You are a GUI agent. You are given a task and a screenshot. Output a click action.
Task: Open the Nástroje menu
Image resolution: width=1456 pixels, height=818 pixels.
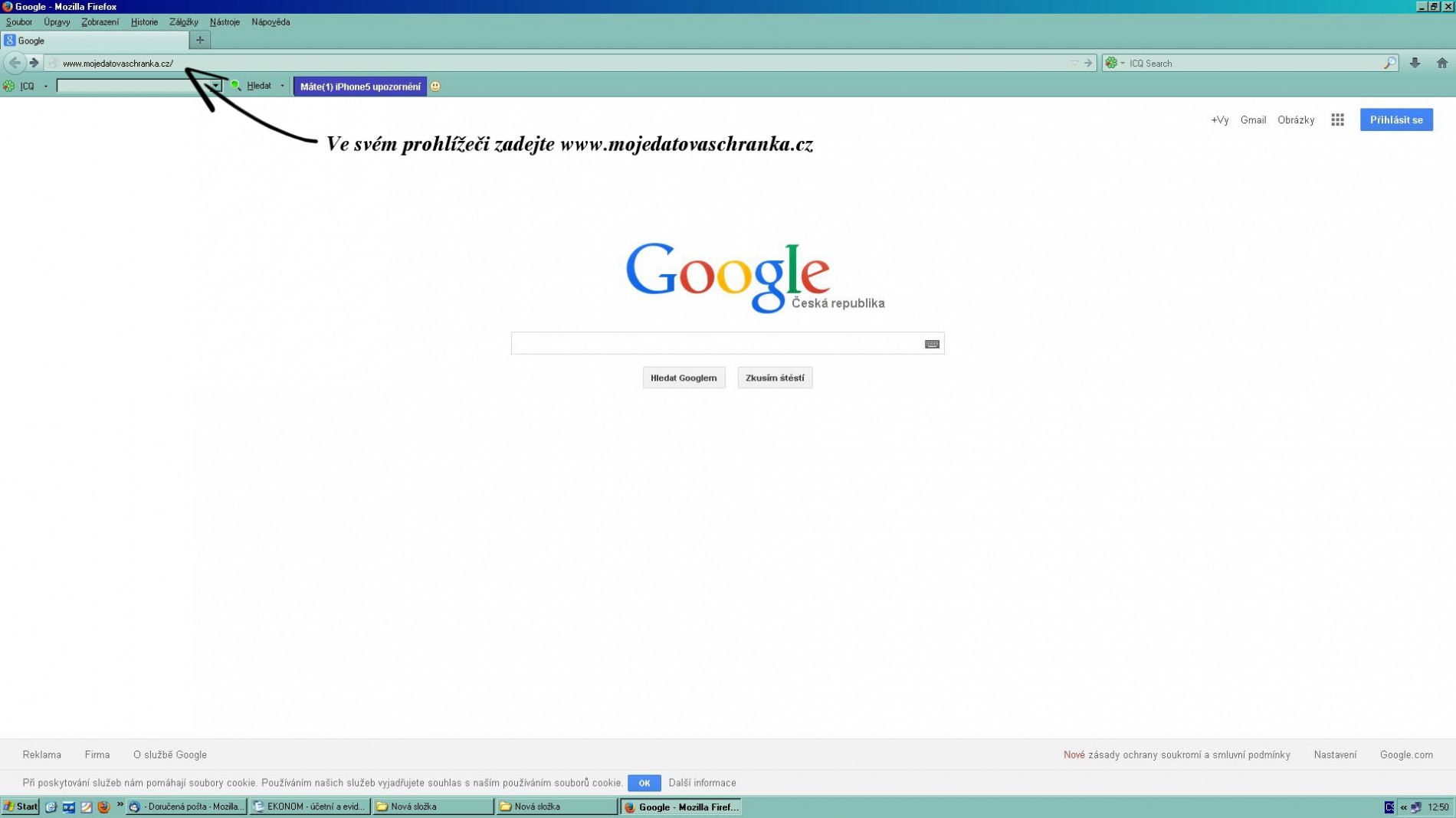pyautogui.click(x=225, y=22)
